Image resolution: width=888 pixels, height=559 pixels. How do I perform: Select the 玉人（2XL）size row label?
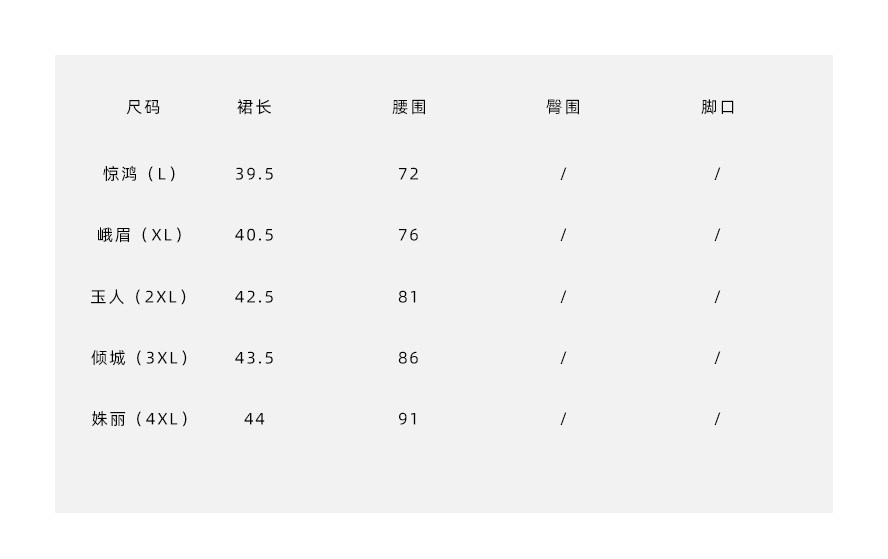point(141,297)
